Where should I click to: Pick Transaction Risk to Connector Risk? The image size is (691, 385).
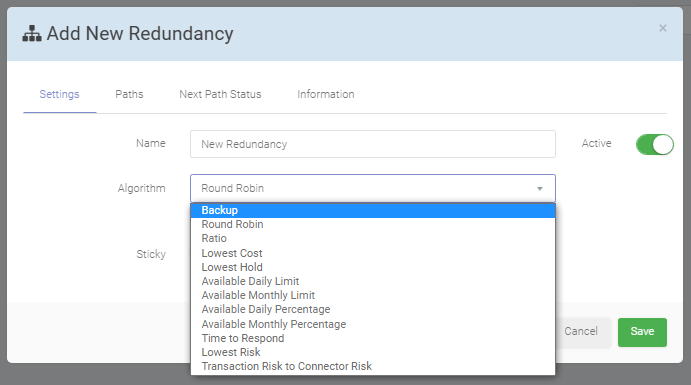pyautogui.click(x=373, y=366)
